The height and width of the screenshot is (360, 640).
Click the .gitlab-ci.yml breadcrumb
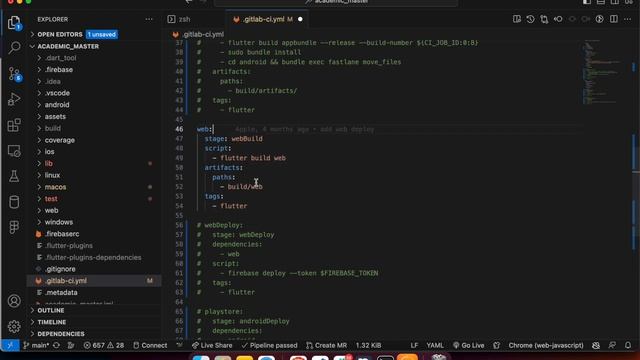(203, 34)
